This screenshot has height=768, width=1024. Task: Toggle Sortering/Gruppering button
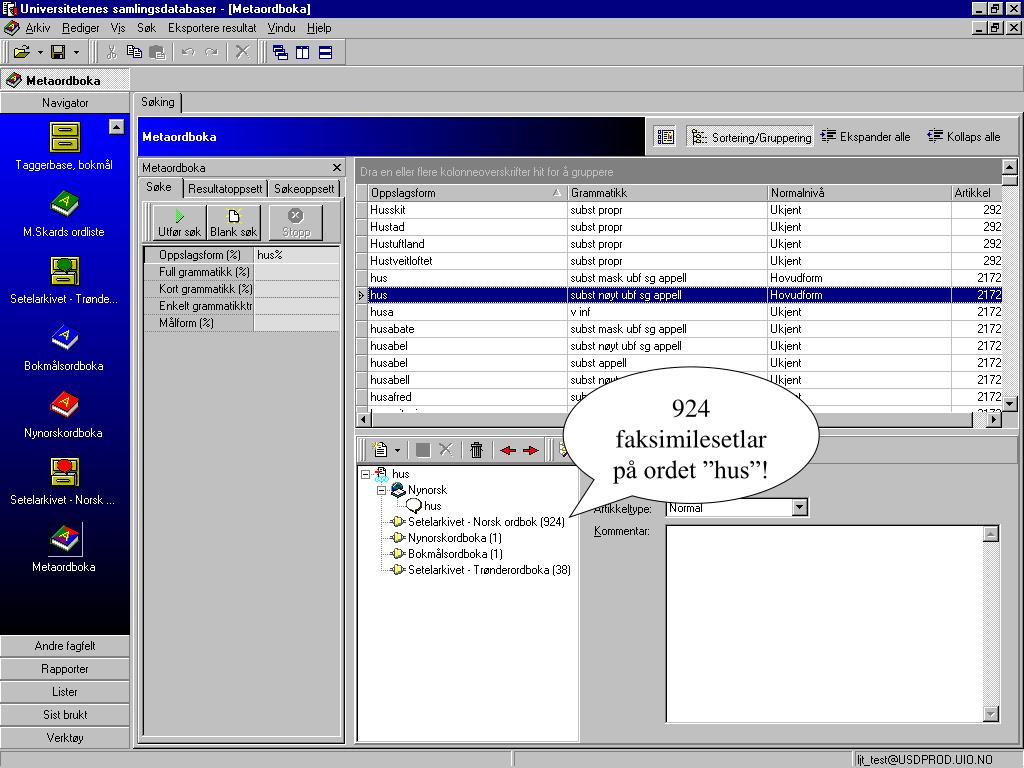(750, 136)
